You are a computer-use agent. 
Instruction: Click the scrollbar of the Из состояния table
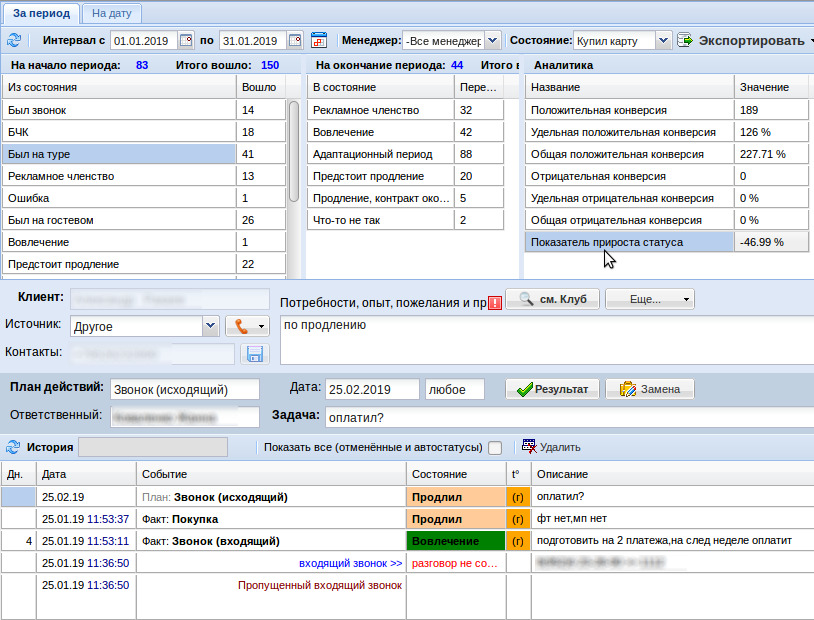pos(294,151)
